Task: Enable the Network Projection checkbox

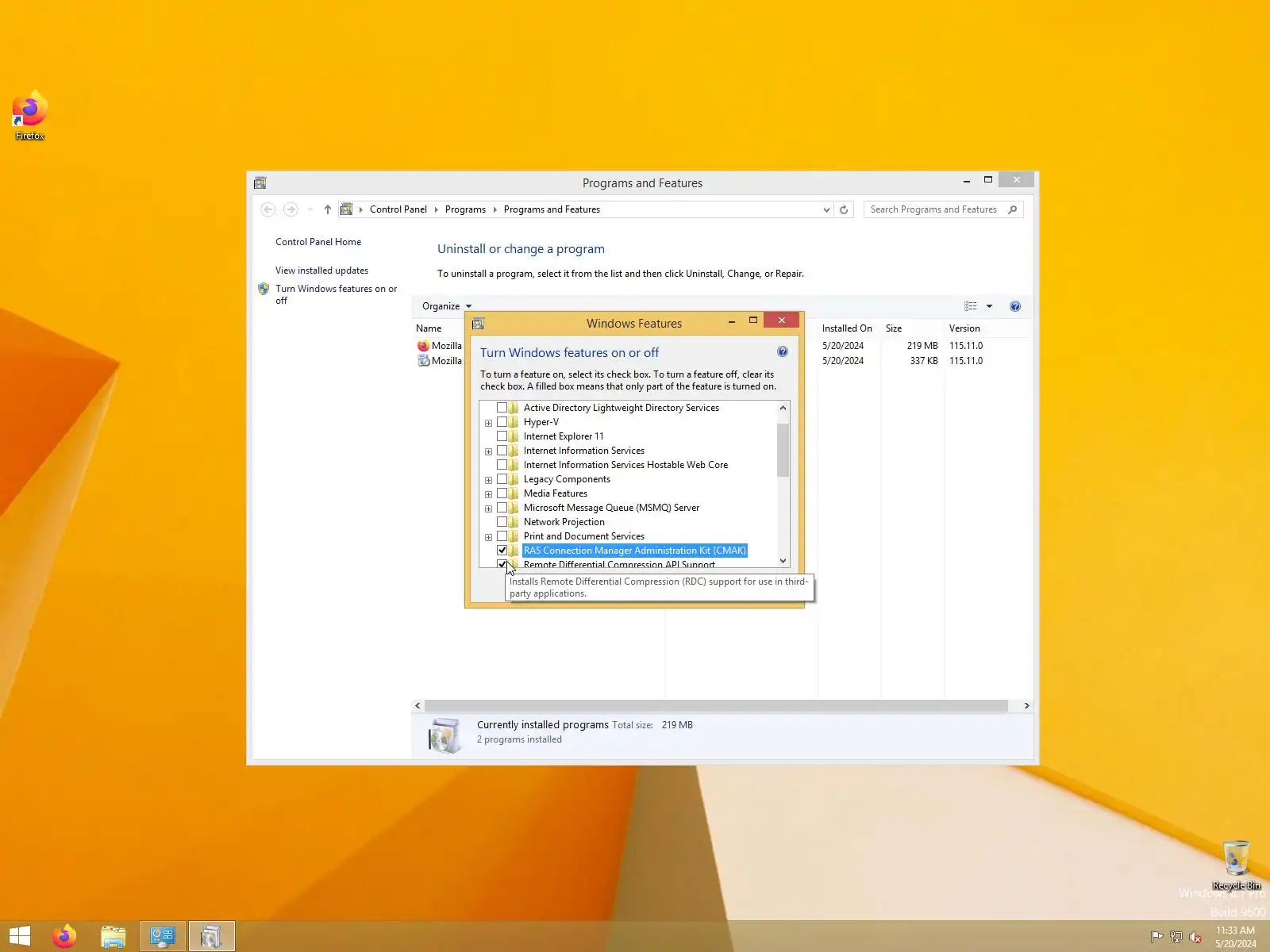Action: 502,522
